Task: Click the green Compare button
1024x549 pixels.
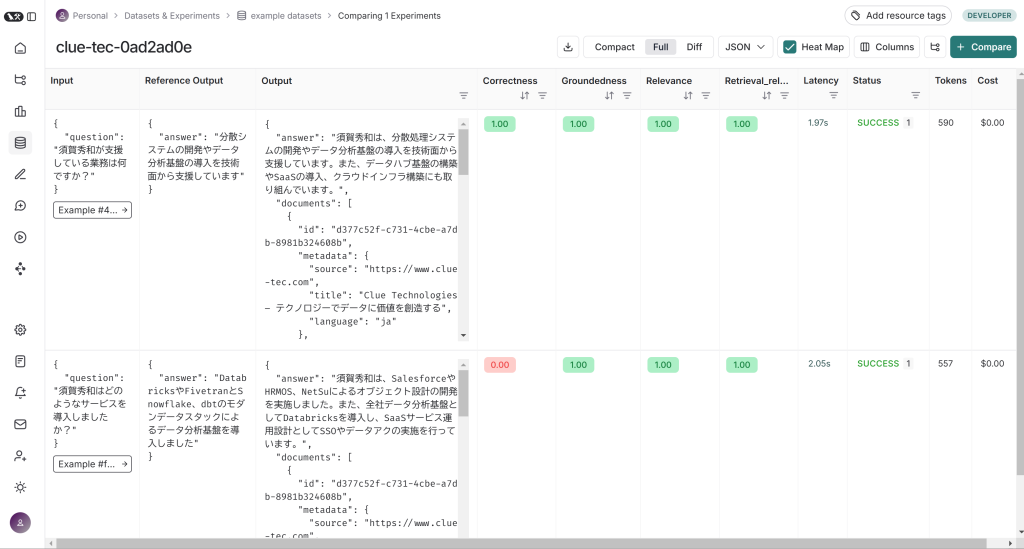Action: point(983,47)
